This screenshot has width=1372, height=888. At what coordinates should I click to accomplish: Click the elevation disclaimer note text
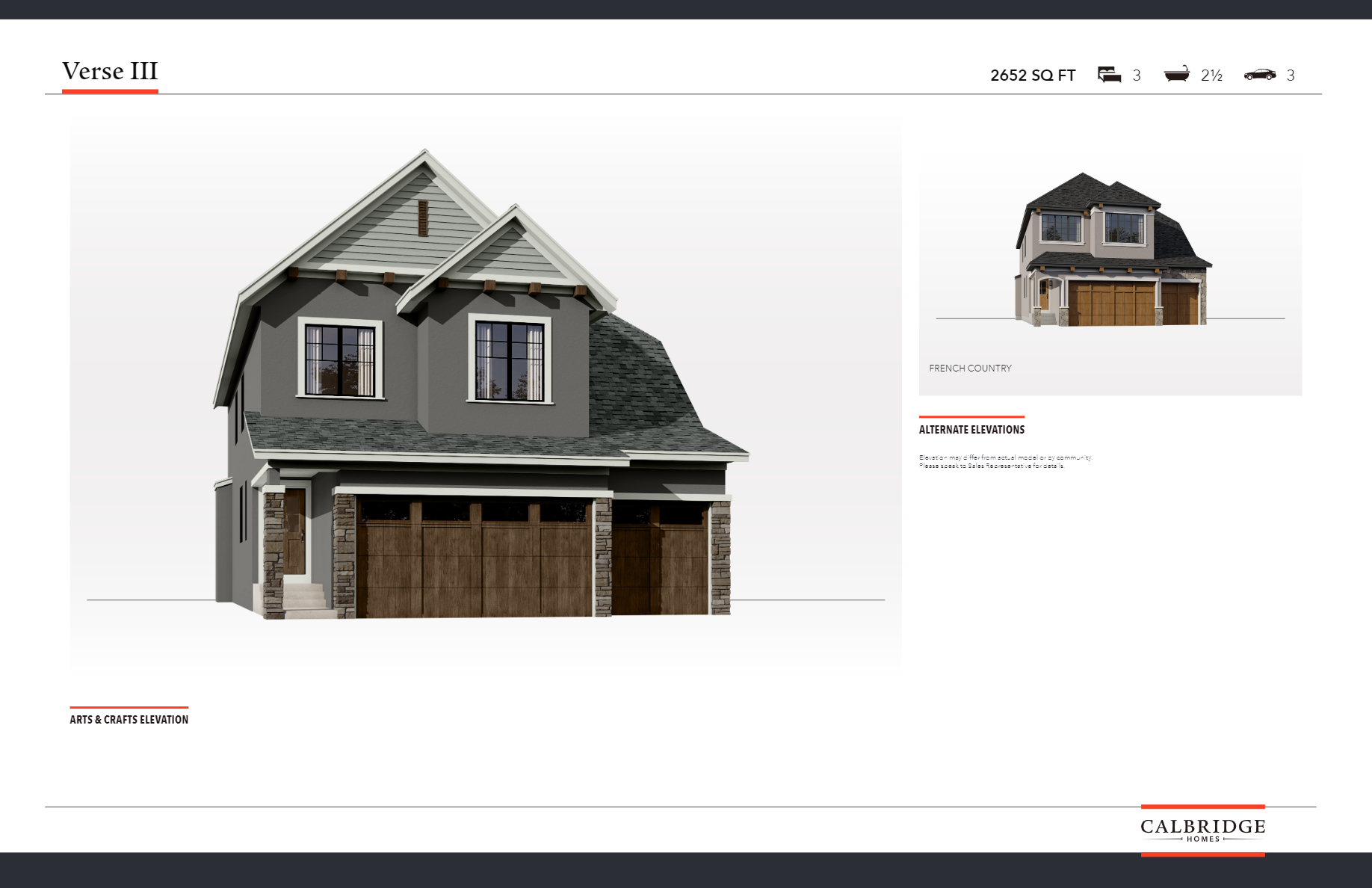click(1006, 461)
